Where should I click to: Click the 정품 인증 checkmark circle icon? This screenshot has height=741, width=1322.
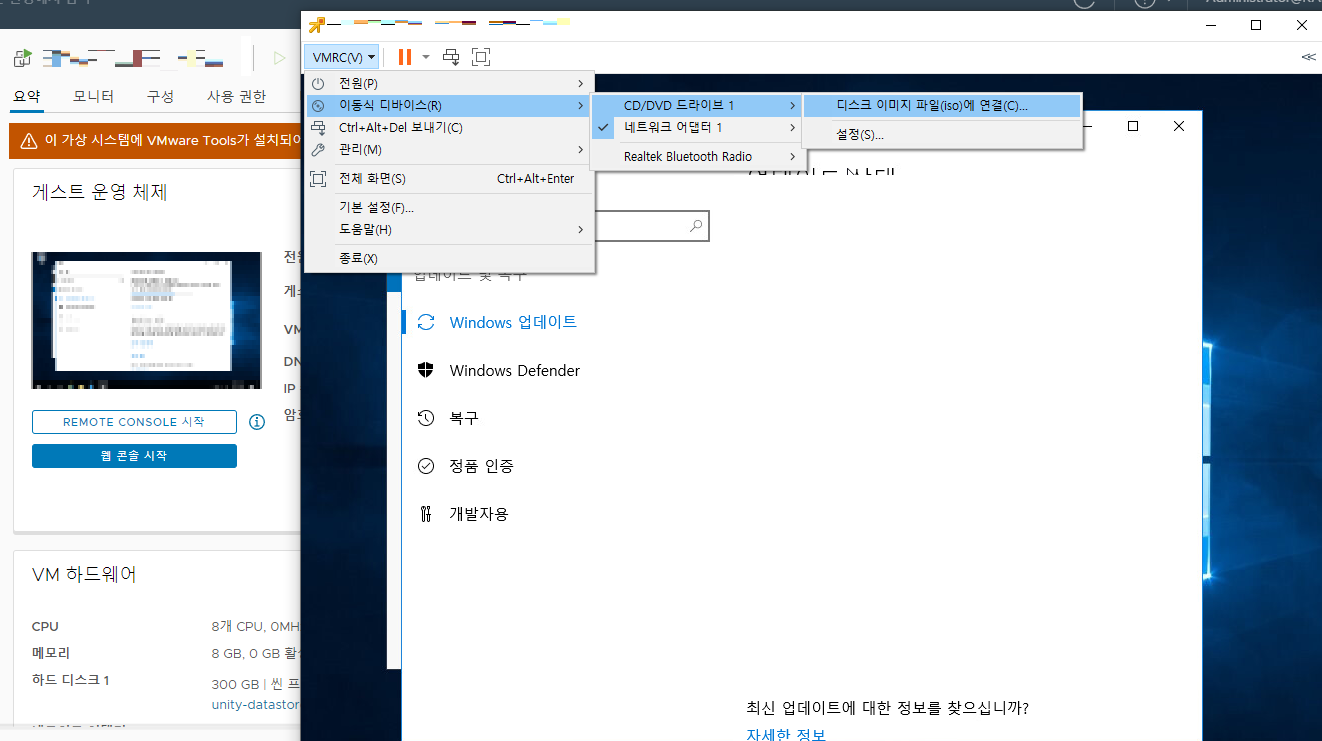tap(426, 466)
